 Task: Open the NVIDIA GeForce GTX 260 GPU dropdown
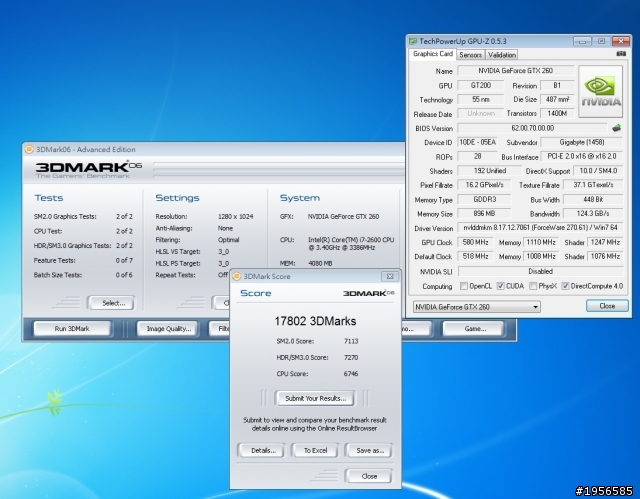click(477, 307)
